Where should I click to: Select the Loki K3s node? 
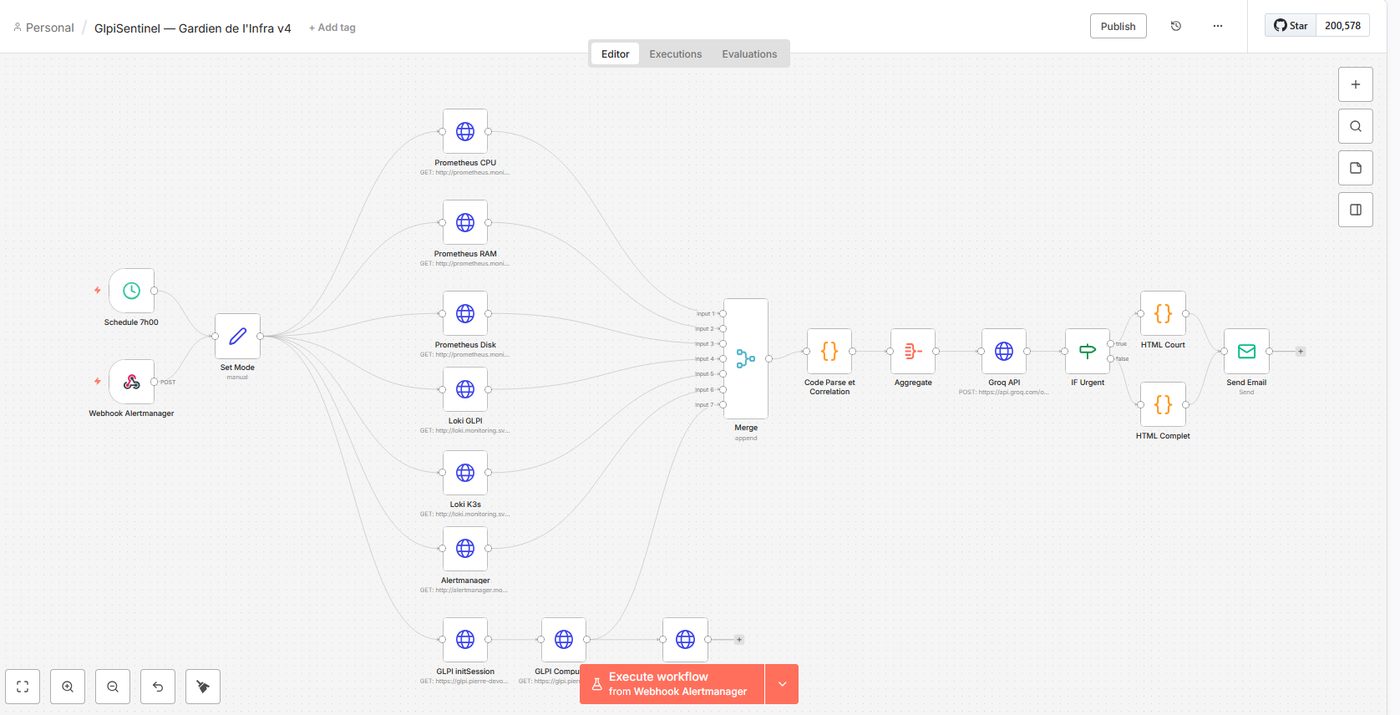(x=465, y=473)
